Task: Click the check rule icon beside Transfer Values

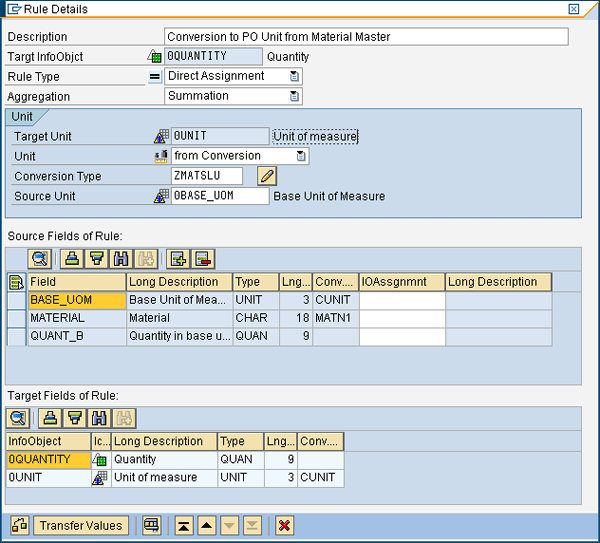Action: 20,525
